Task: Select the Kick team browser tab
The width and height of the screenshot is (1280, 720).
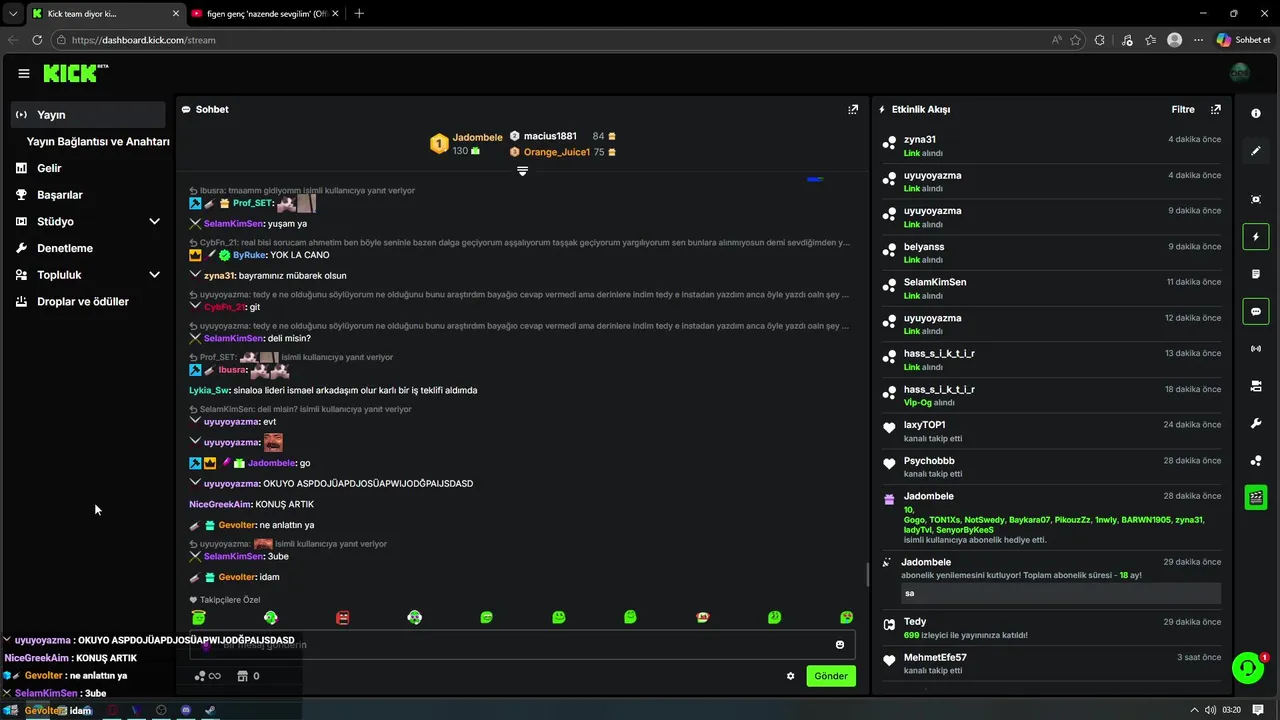Action: [x=104, y=13]
